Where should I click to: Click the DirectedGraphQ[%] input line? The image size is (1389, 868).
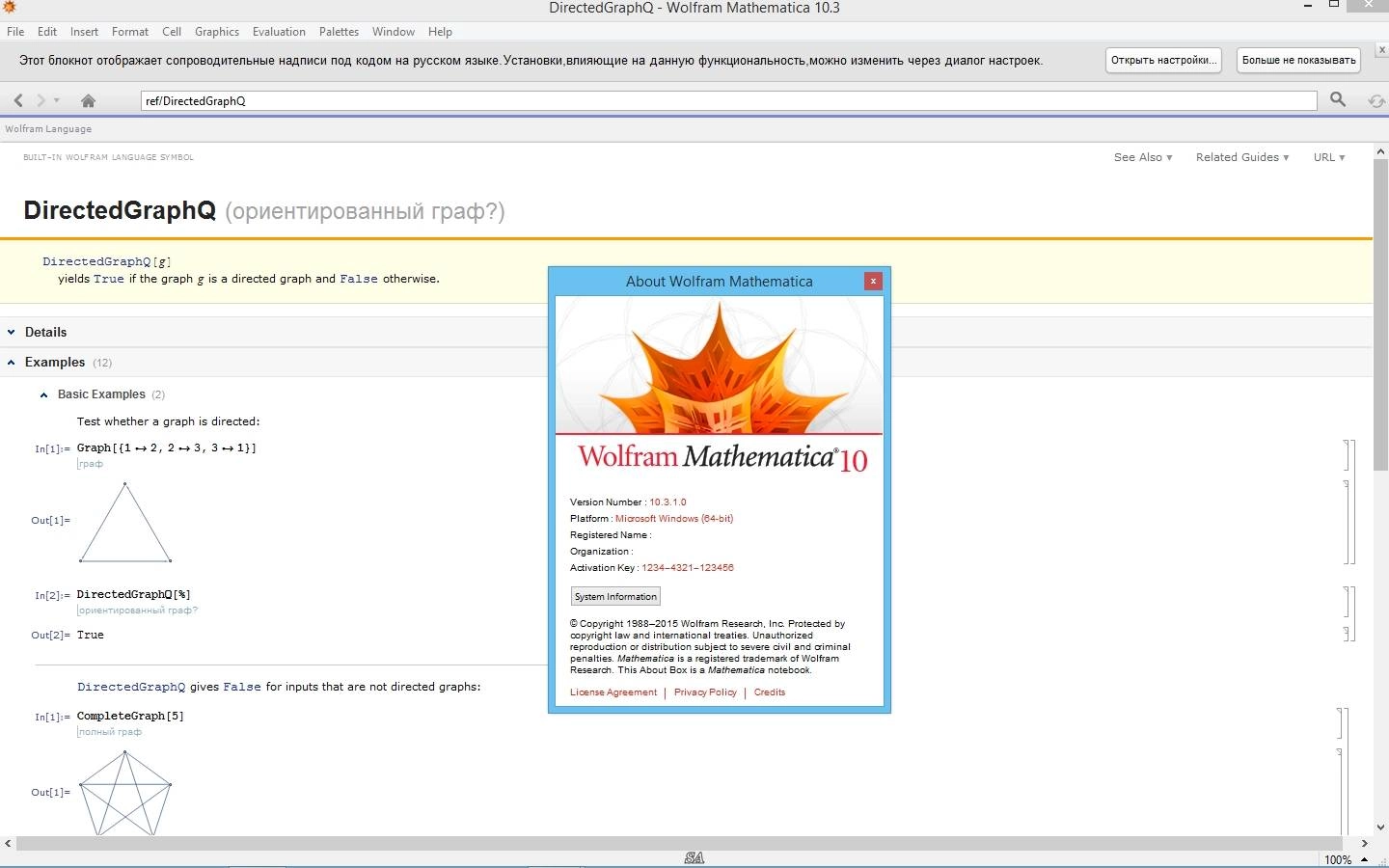pos(134,594)
